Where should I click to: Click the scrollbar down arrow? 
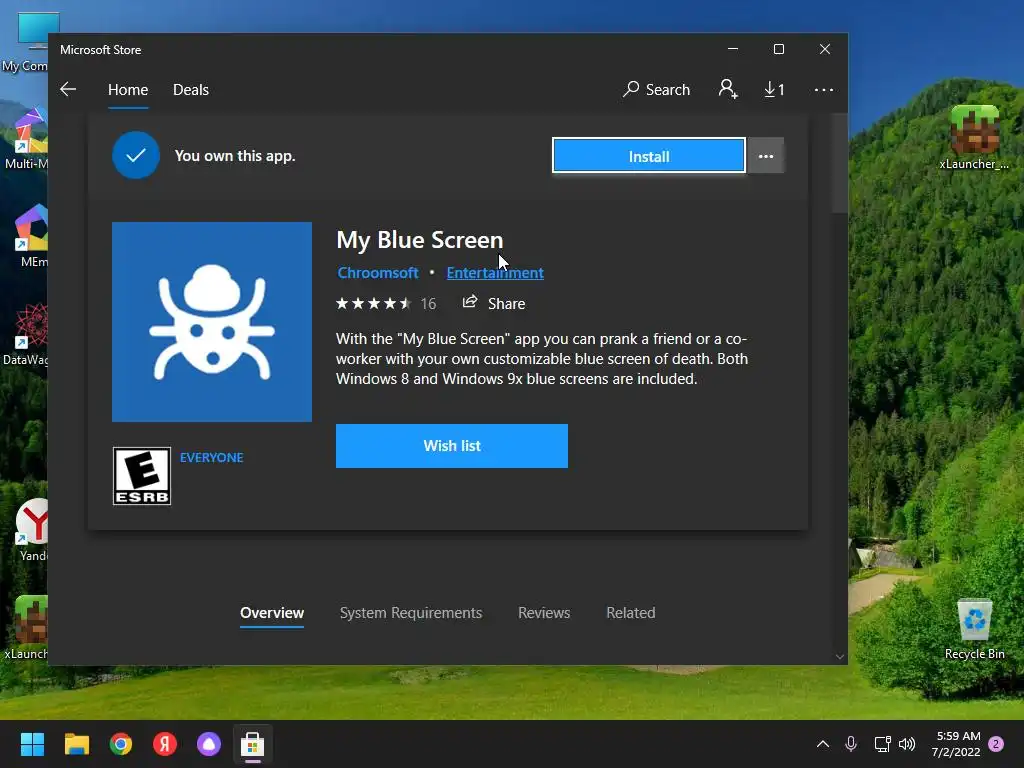840,657
